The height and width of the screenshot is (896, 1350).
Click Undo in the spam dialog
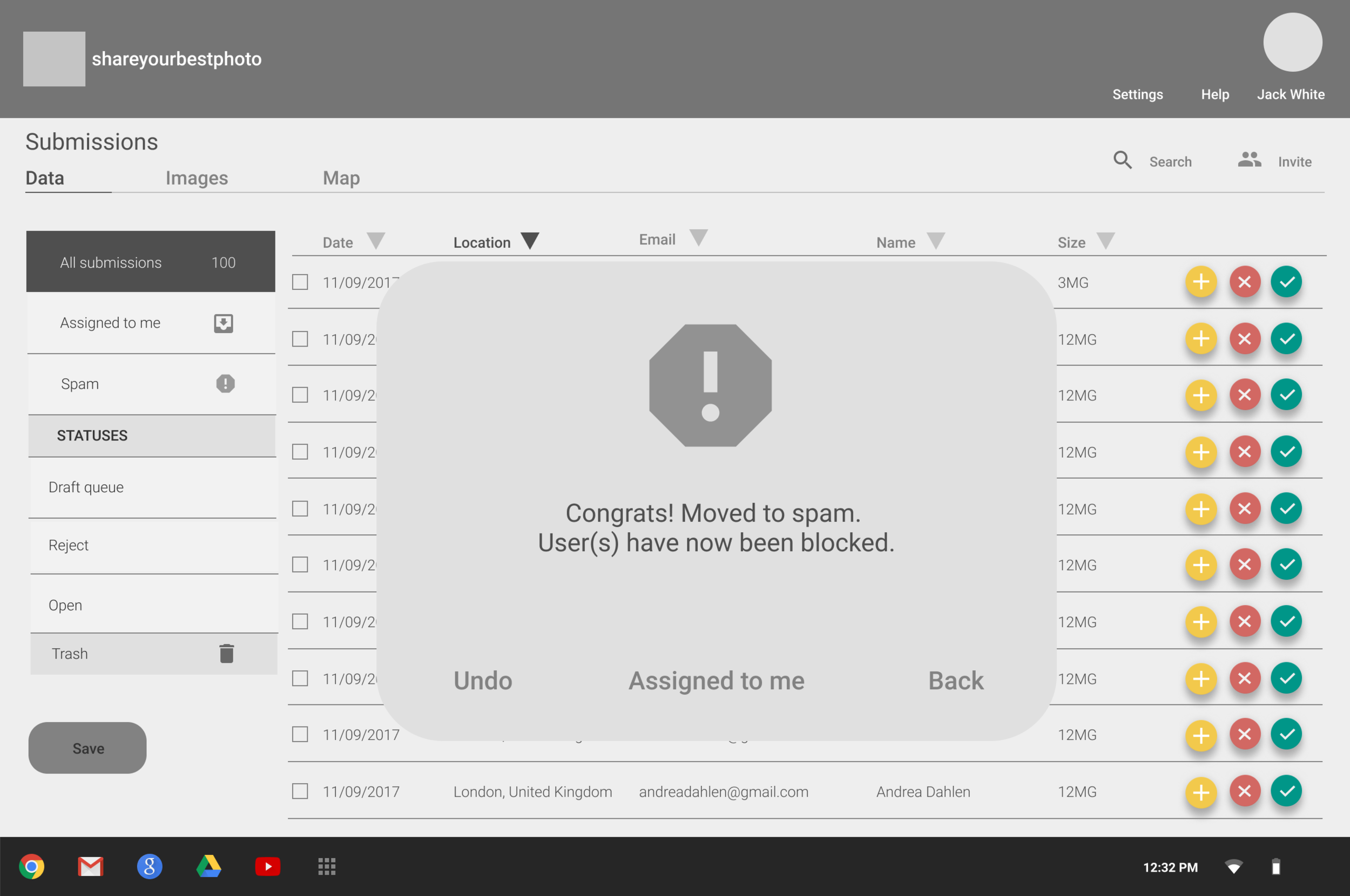click(x=482, y=681)
